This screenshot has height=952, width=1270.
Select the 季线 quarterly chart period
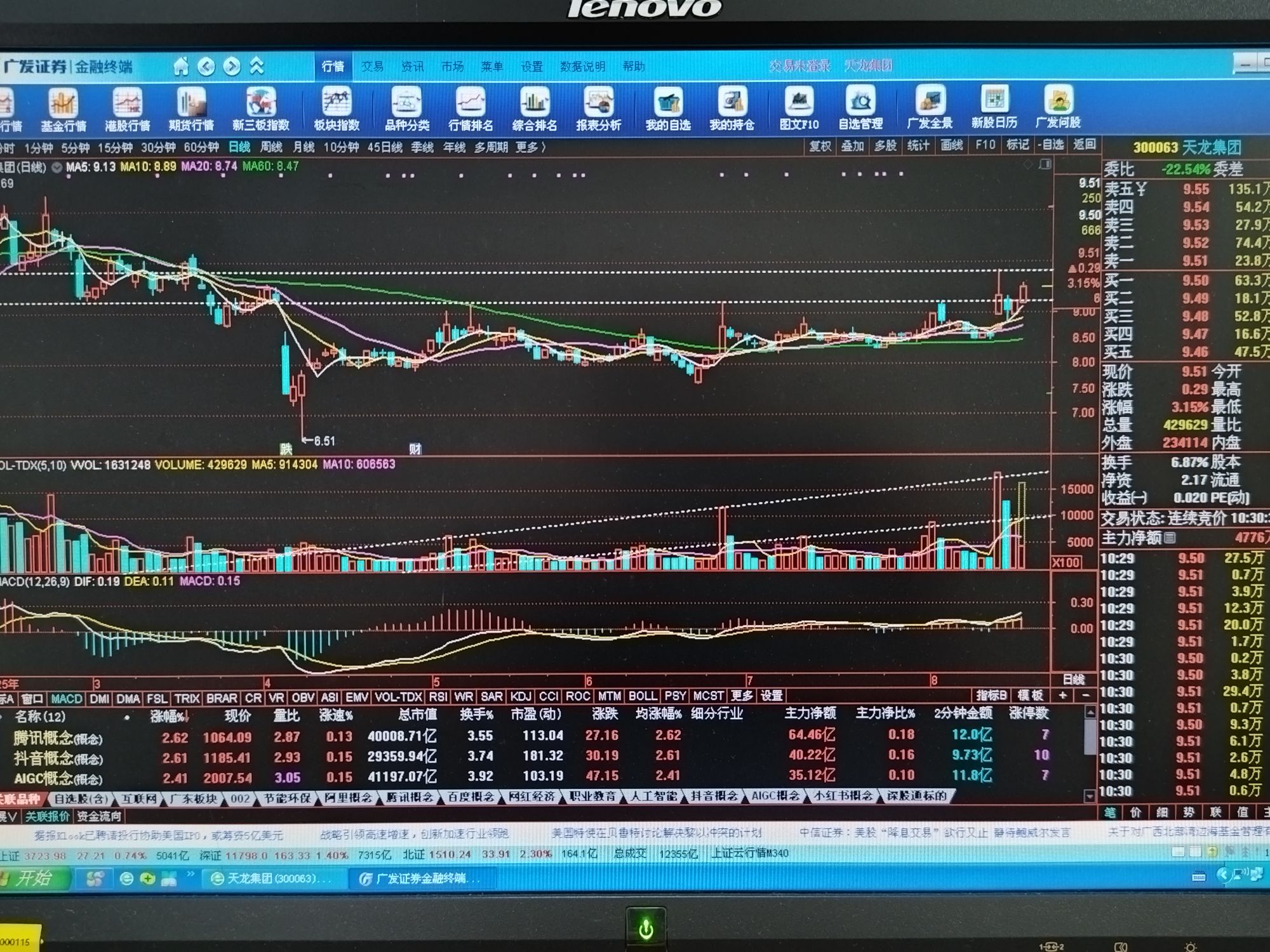(x=422, y=147)
